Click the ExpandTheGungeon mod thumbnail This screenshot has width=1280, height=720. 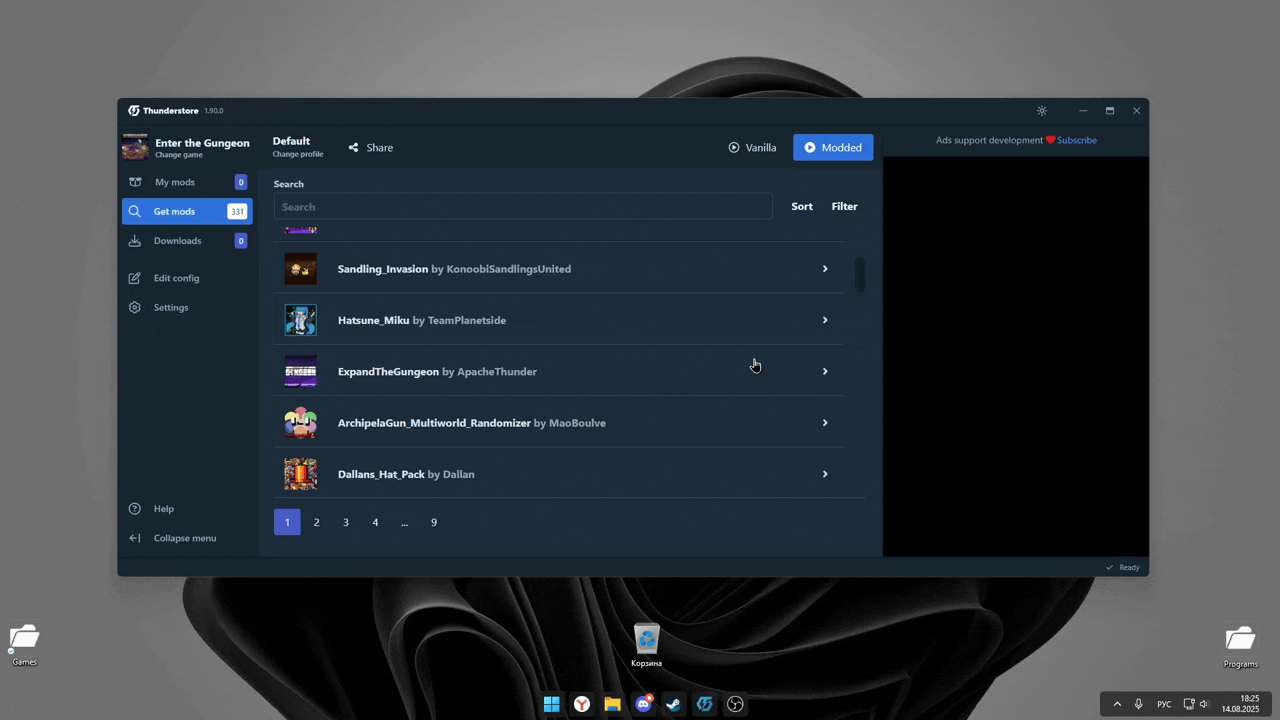[300, 371]
